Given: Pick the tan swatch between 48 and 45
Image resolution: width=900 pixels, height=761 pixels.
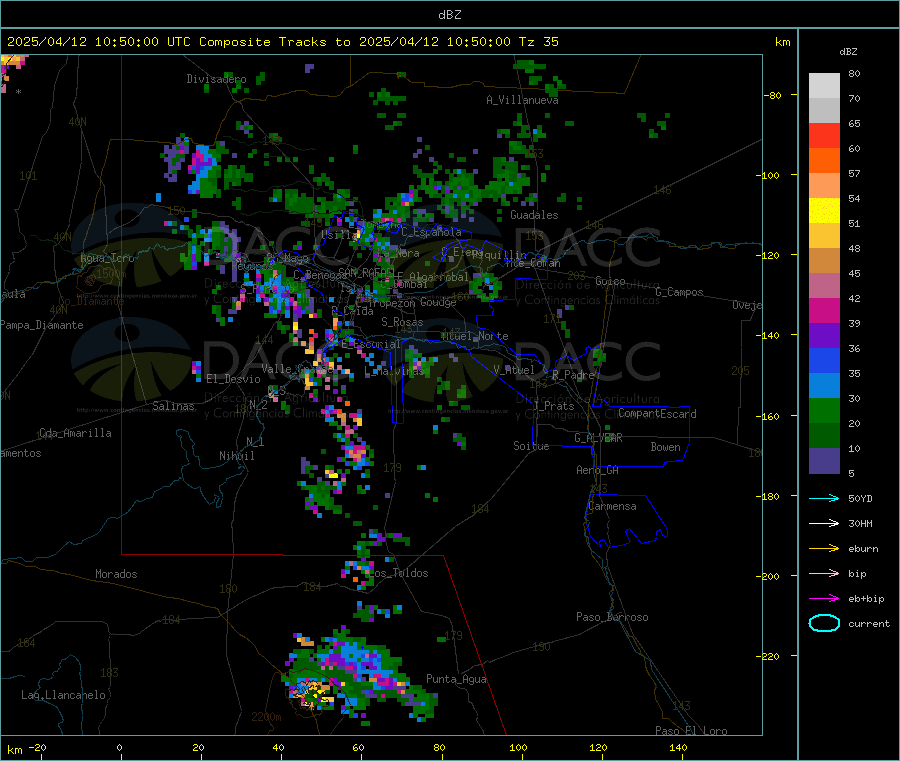Looking at the screenshot, I should coord(824,261).
